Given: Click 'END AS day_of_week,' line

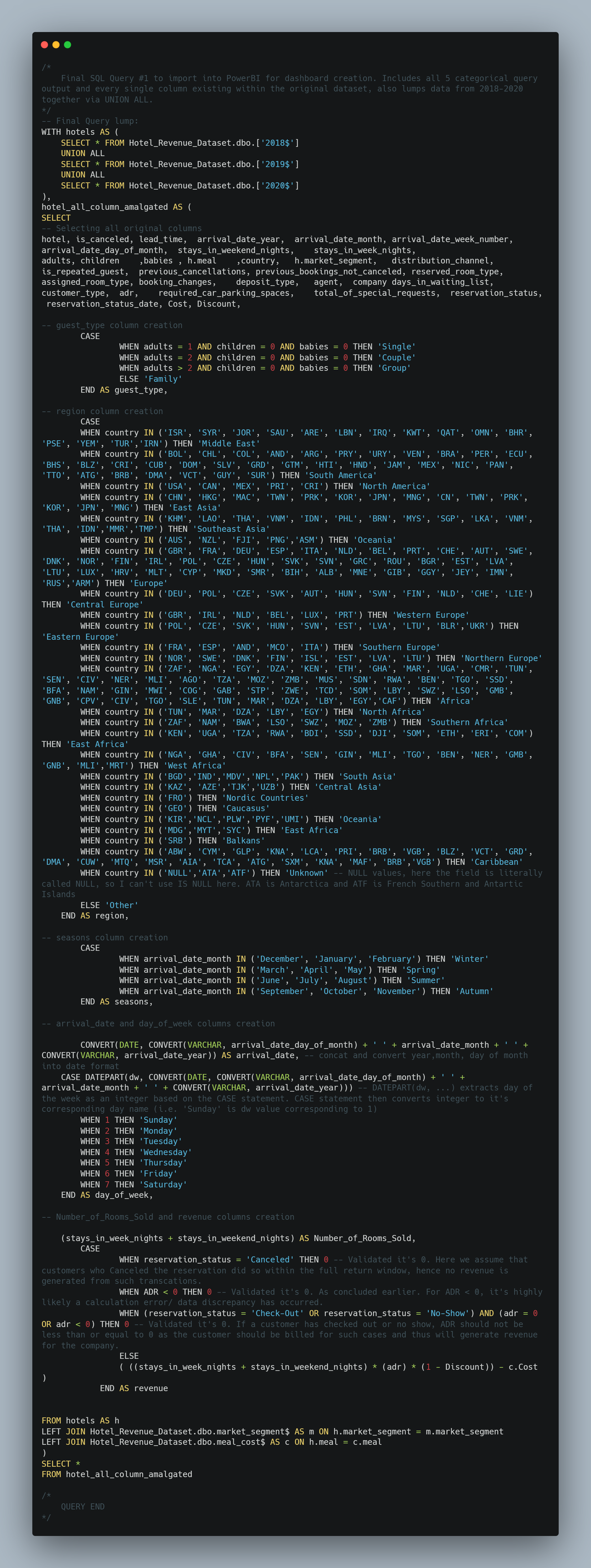Looking at the screenshot, I should coord(107,1195).
